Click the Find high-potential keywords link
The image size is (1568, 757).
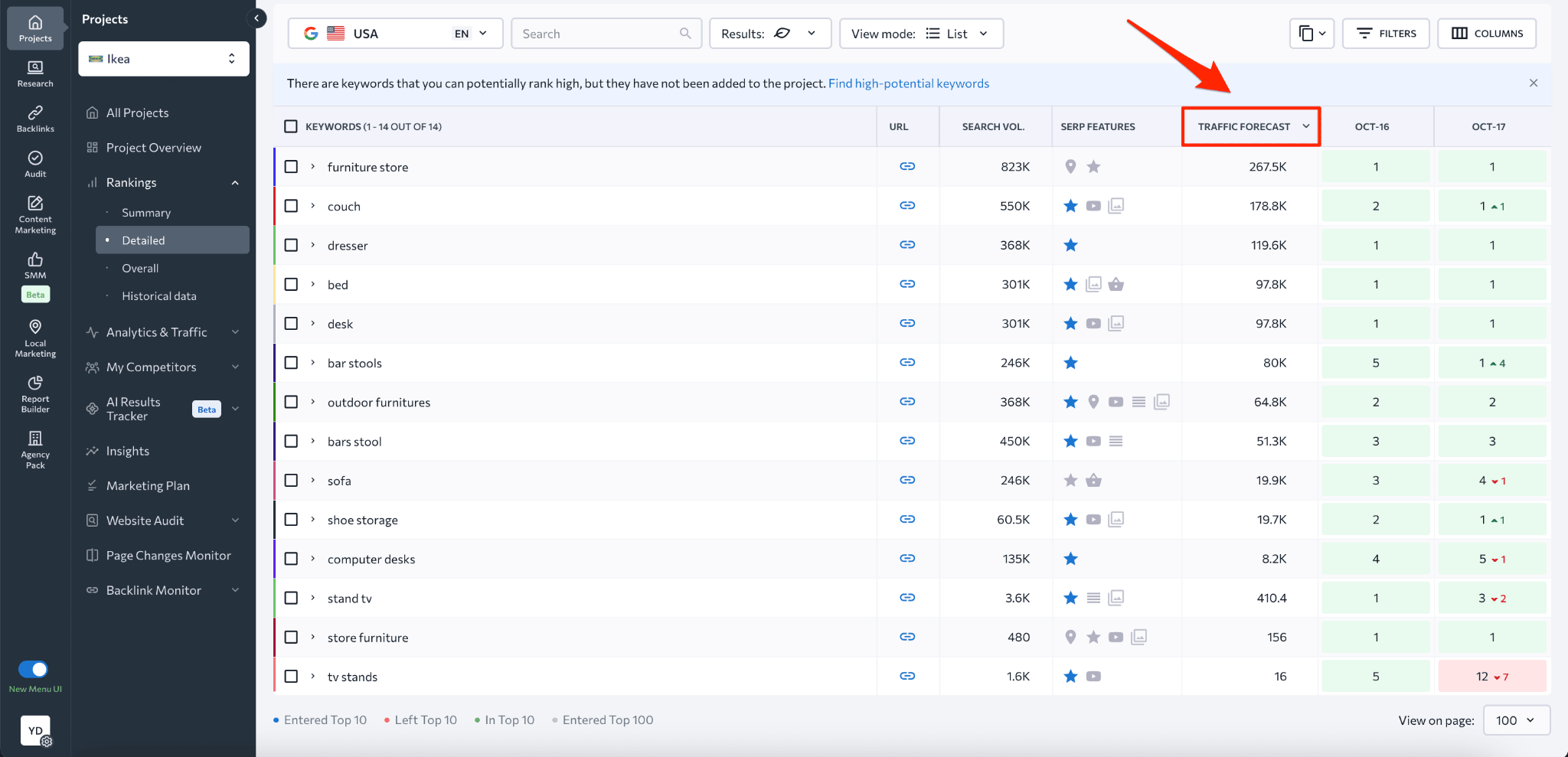(909, 83)
